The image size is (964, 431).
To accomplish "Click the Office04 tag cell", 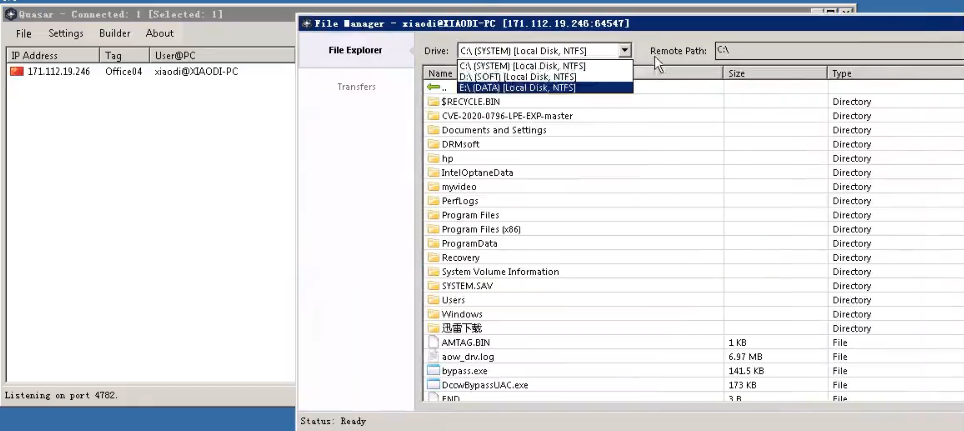I will [x=123, y=71].
